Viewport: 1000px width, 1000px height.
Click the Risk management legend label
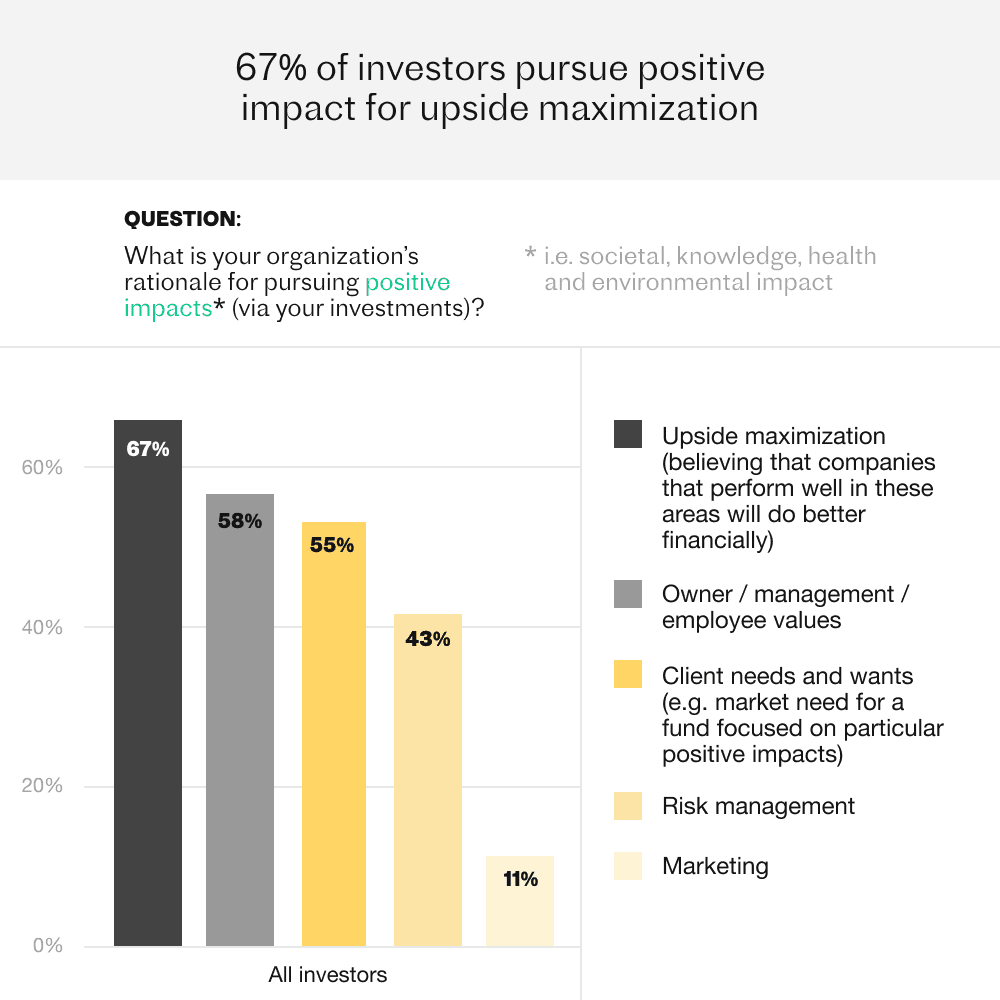758,806
